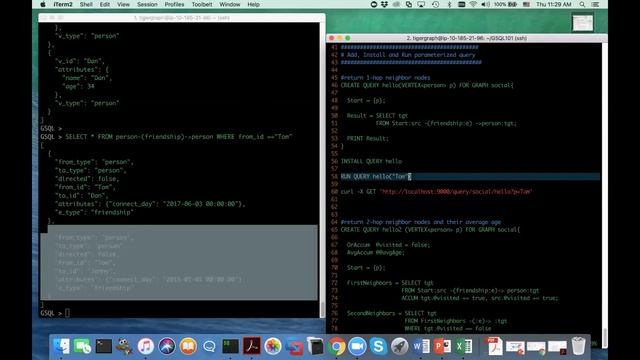This screenshot has width=640, height=360.
Task: Launch Google Chrome from the Dock
Action: pos(336,347)
